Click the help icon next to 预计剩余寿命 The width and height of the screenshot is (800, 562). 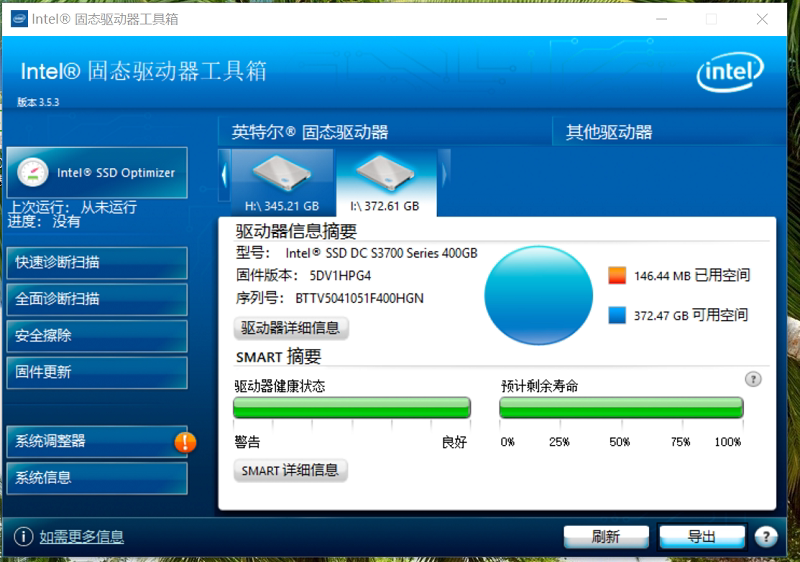(x=753, y=379)
